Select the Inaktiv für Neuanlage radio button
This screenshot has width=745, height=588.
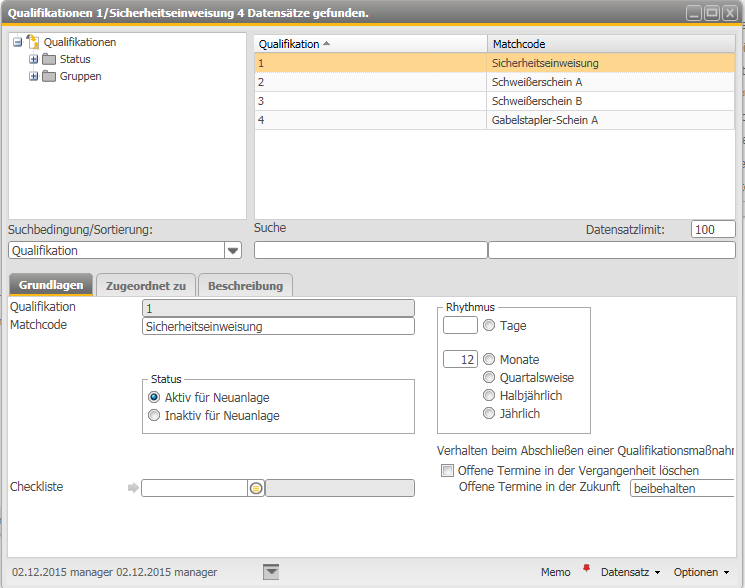click(x=154, y=415)
